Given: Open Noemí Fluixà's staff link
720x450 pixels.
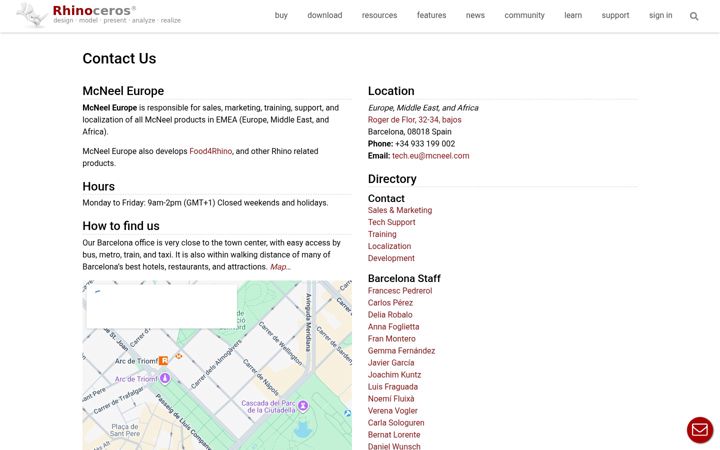Looking at the screenshot, I should [x=391, y=399].
